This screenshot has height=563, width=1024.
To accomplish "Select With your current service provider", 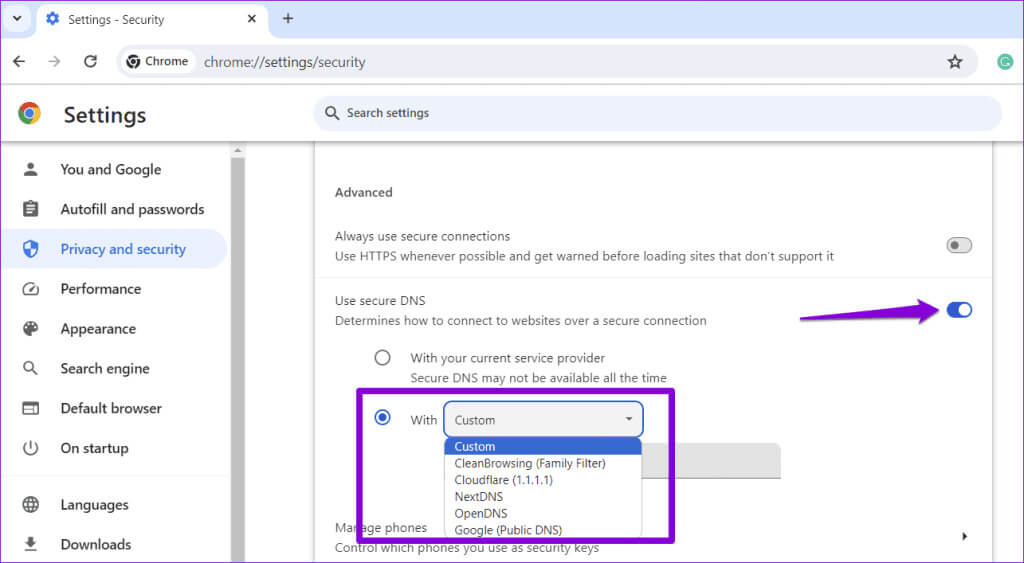I will 382,358.
